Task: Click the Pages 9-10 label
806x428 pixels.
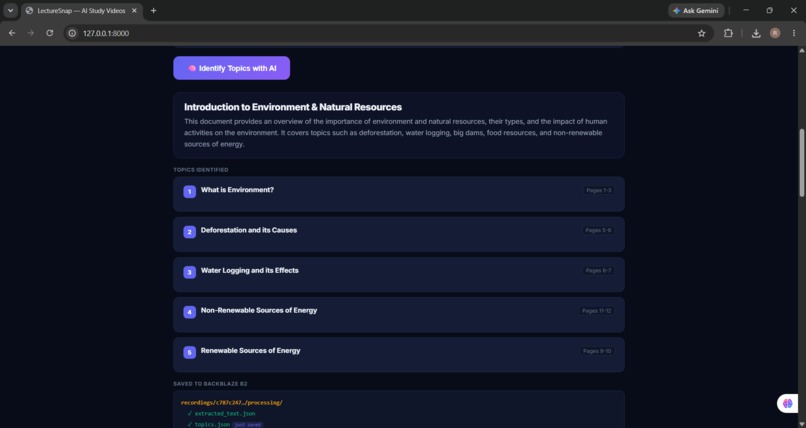Action: tap(597, 350)
